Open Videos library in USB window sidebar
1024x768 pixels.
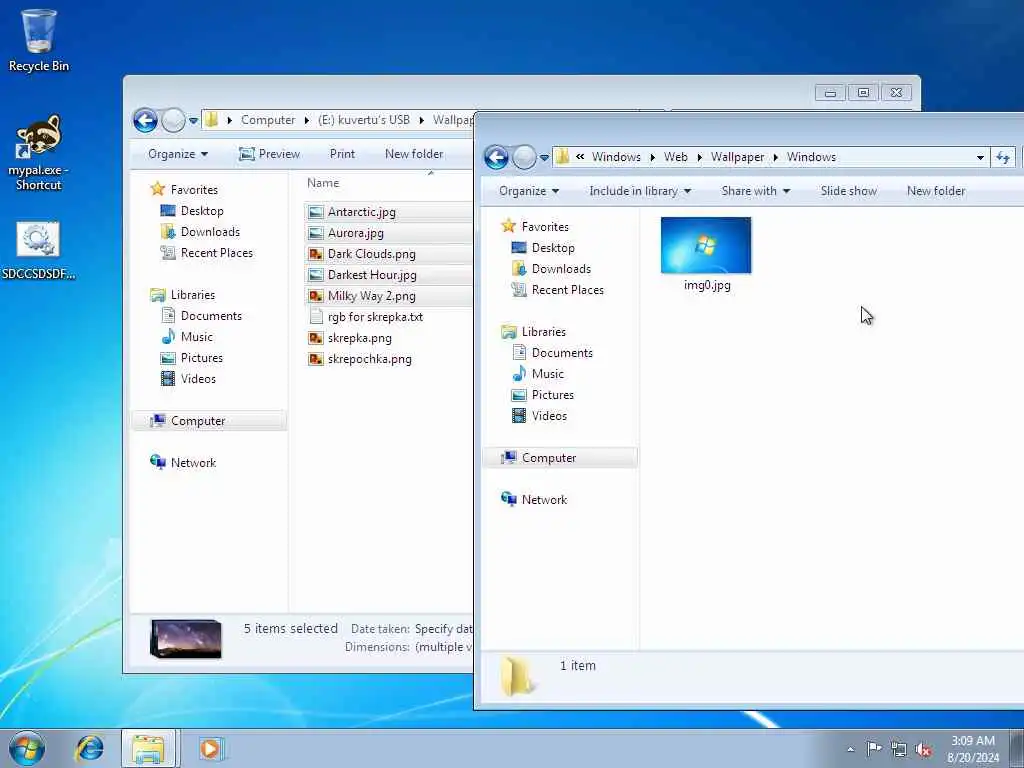click(198, 379)
